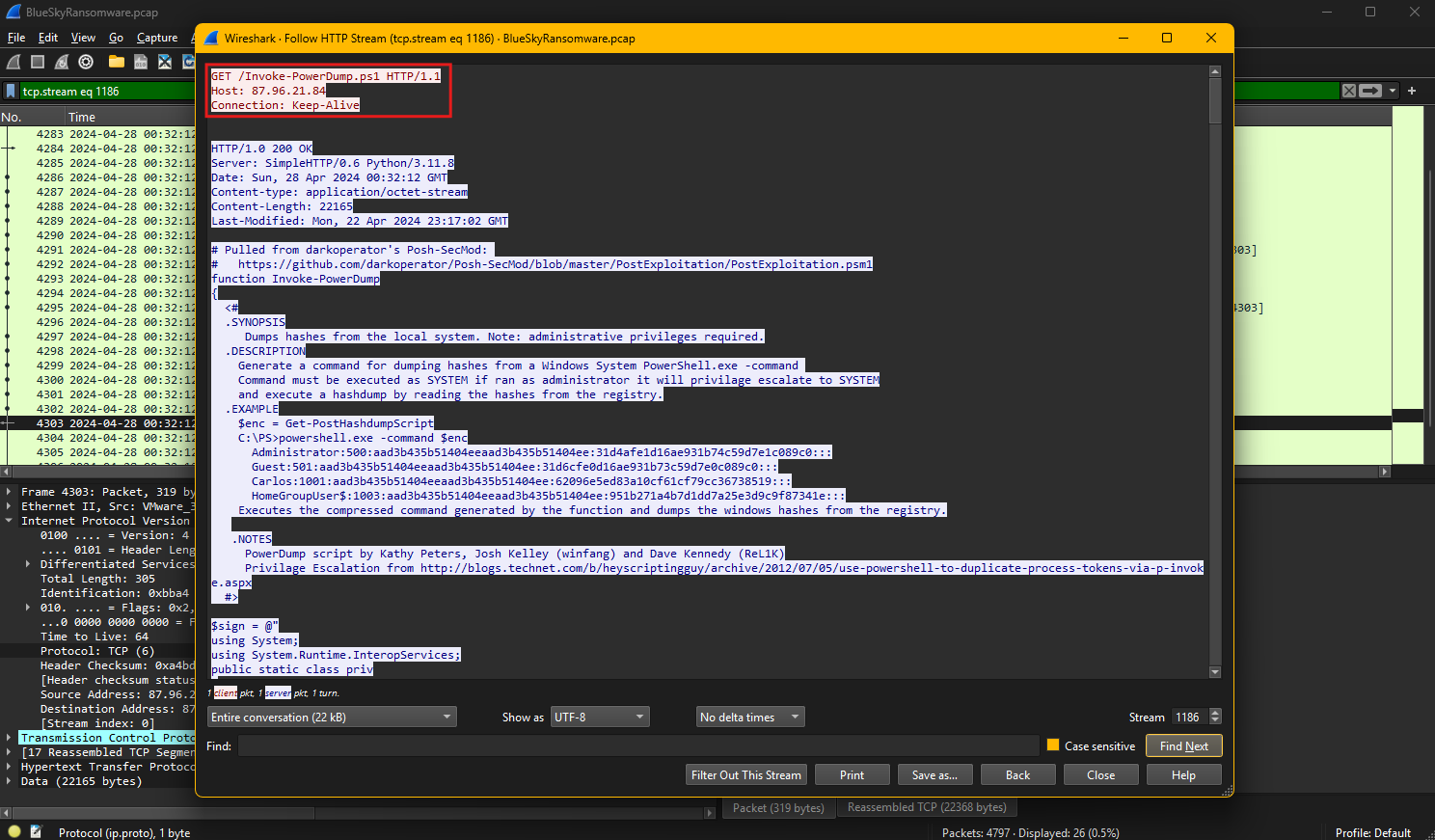Toggle the Case sensitive checkbox

click(x=1053, y=745)
